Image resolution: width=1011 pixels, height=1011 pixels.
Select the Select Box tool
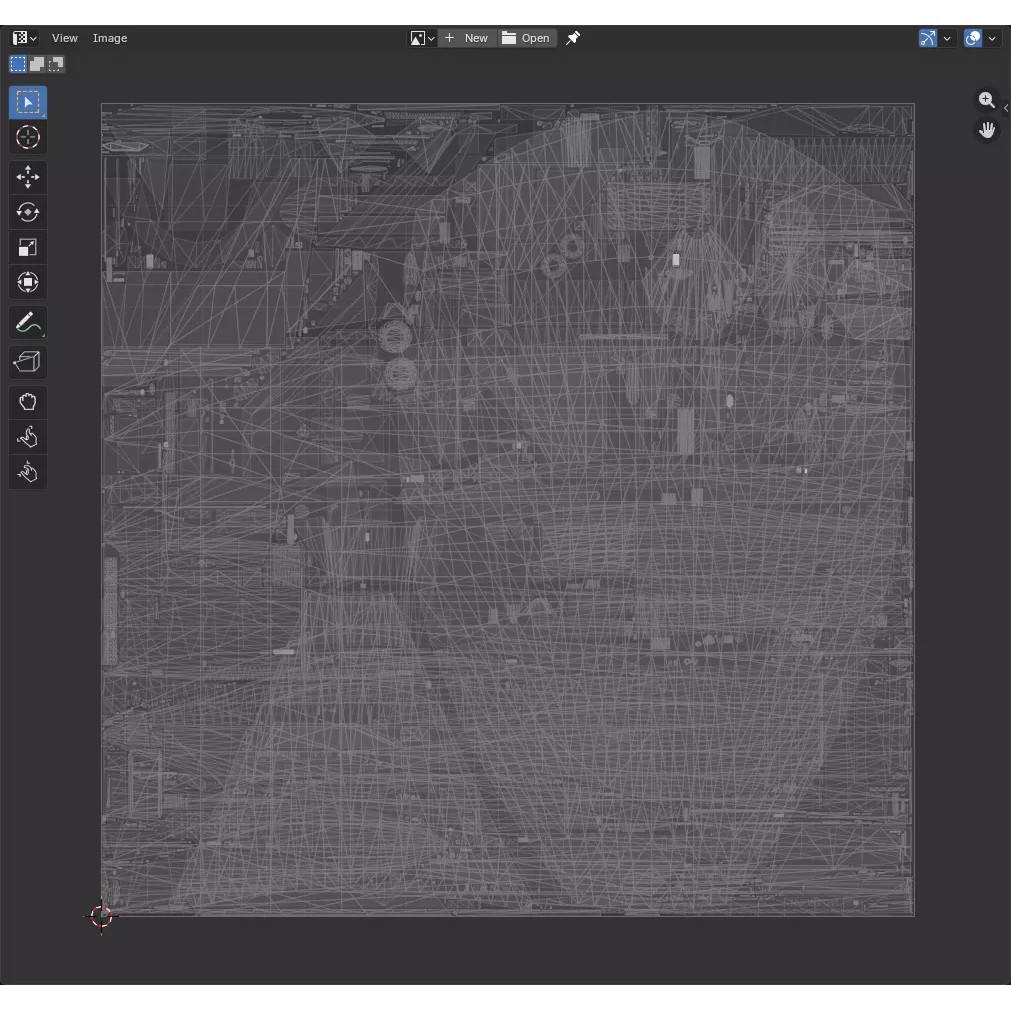tap(28, 103)
